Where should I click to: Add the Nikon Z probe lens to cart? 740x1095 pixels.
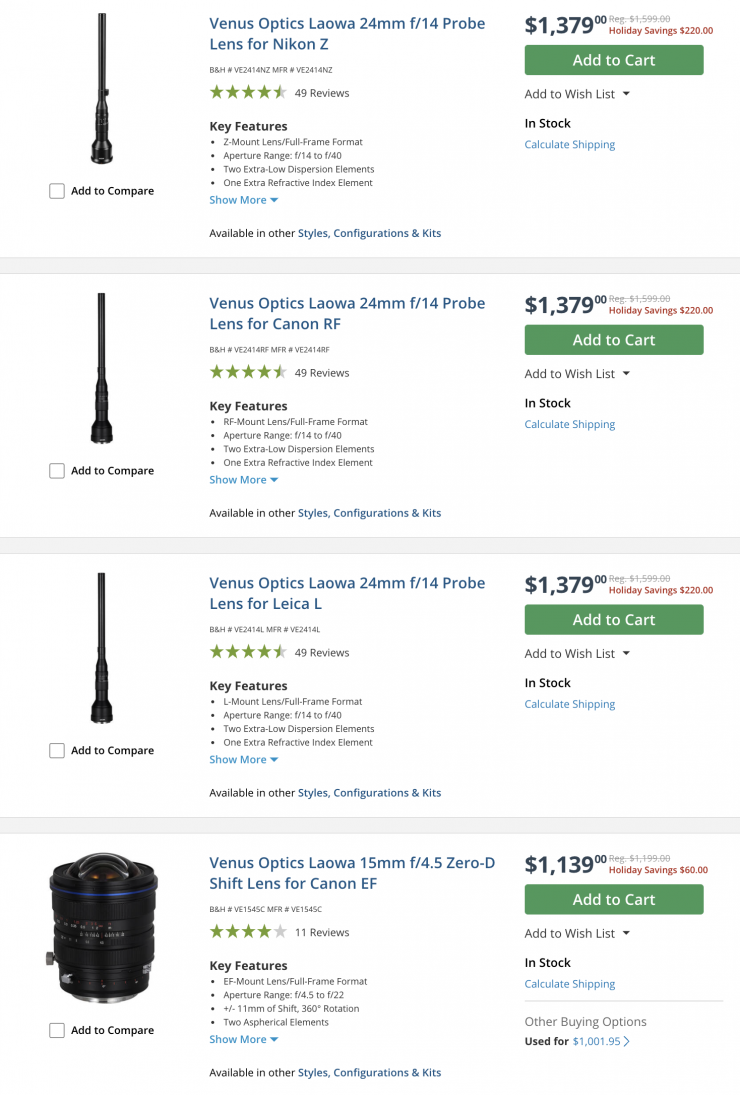coord(613,60)
